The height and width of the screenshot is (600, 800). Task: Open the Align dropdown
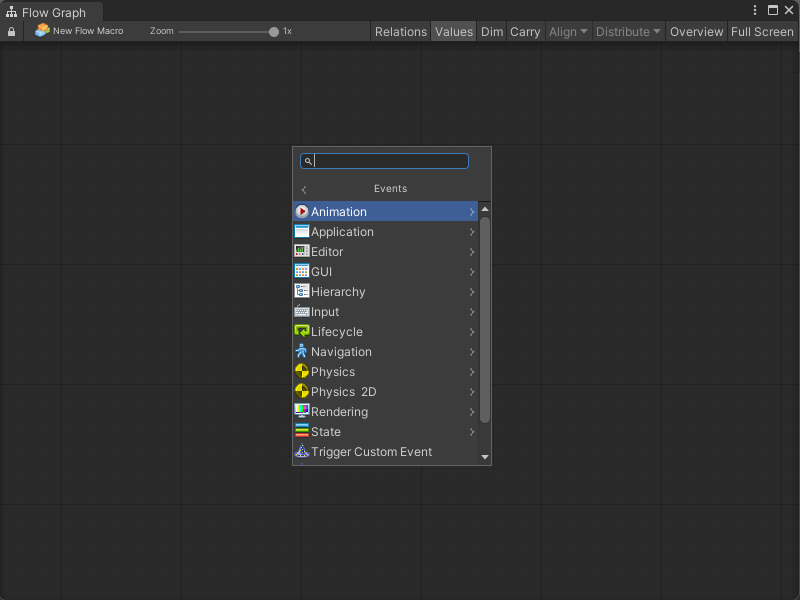click(568, 32)
